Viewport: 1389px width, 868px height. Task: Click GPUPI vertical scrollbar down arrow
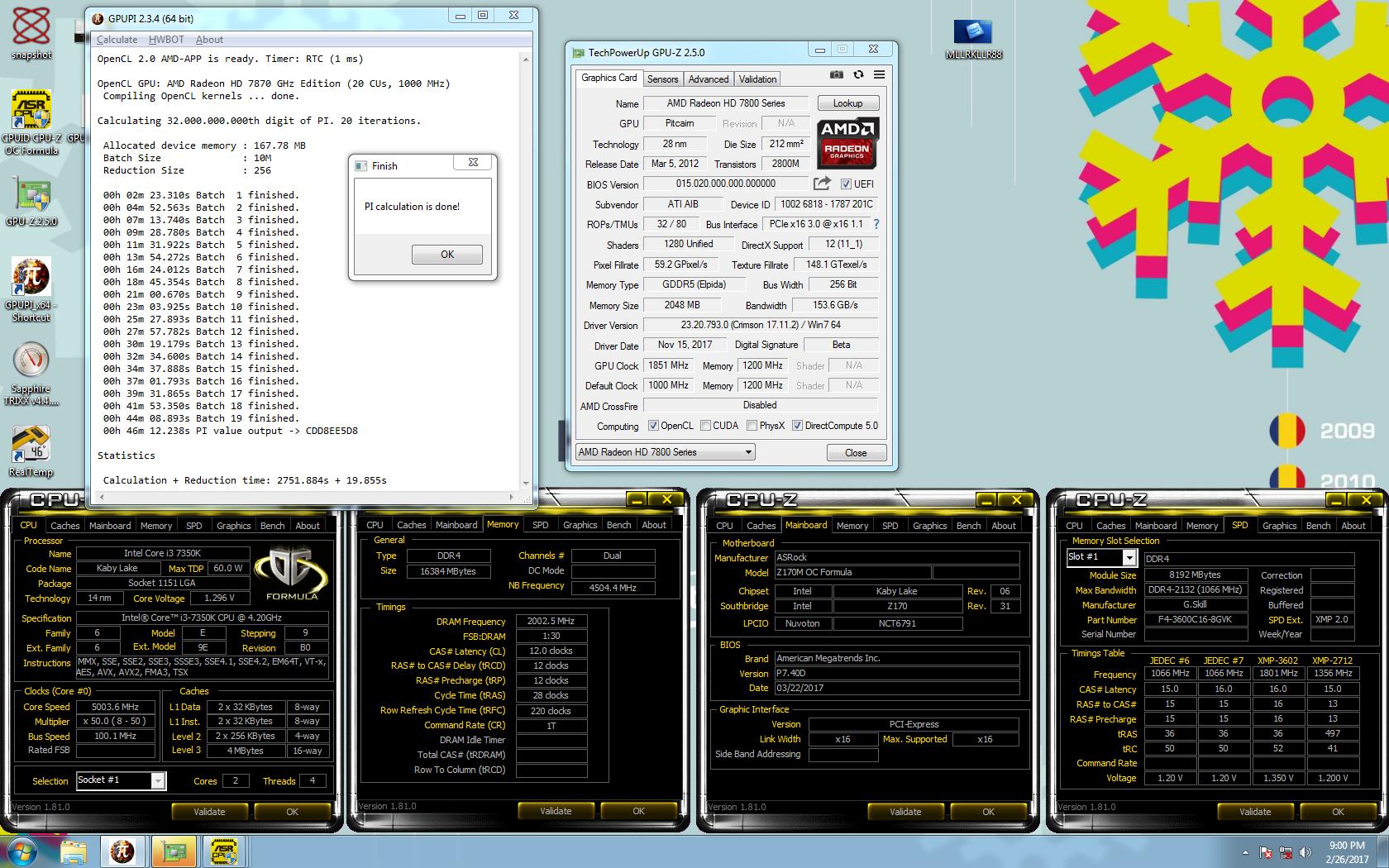coord(527,484)
